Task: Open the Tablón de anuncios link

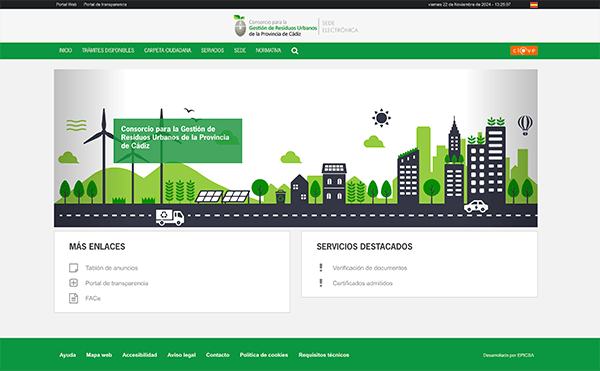Action: click(111, 268)
